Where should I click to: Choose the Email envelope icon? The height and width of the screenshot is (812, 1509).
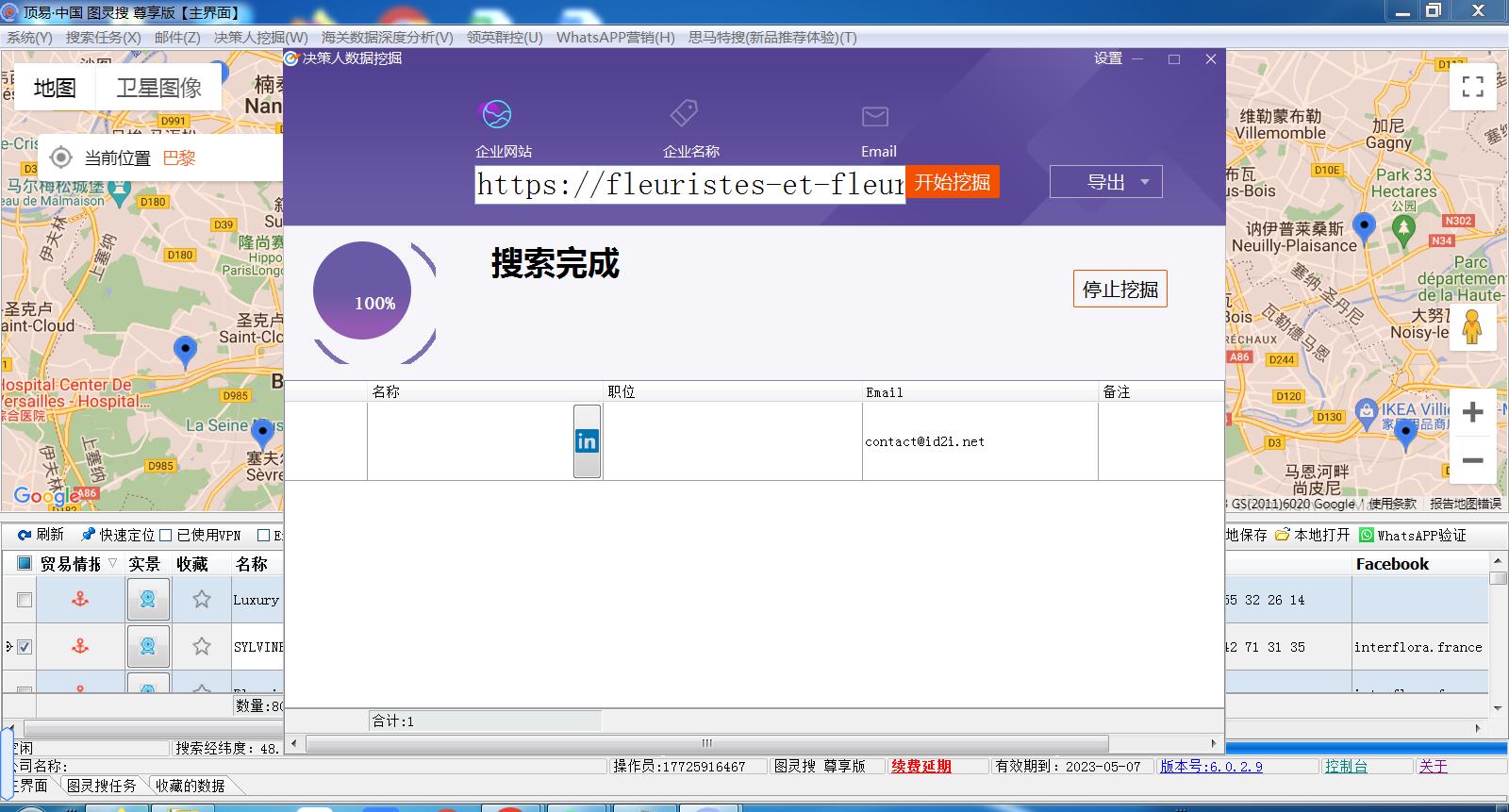click(874, 116)
